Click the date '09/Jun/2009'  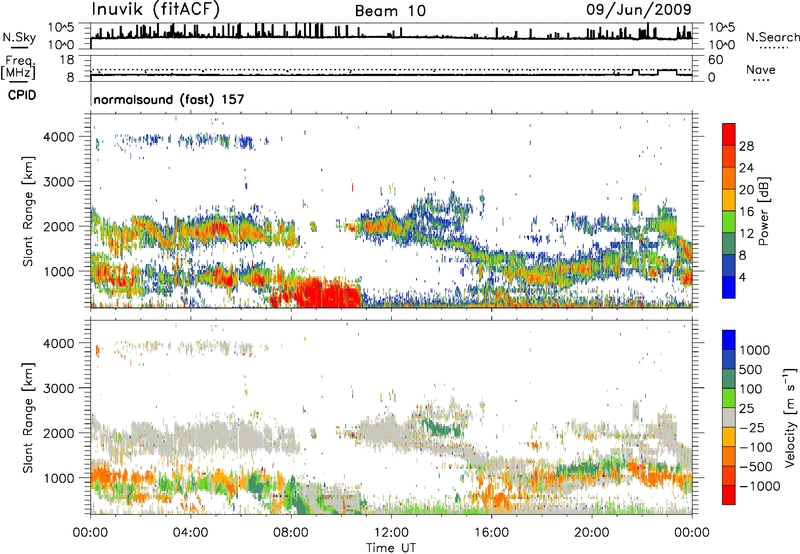coord(639,9)
